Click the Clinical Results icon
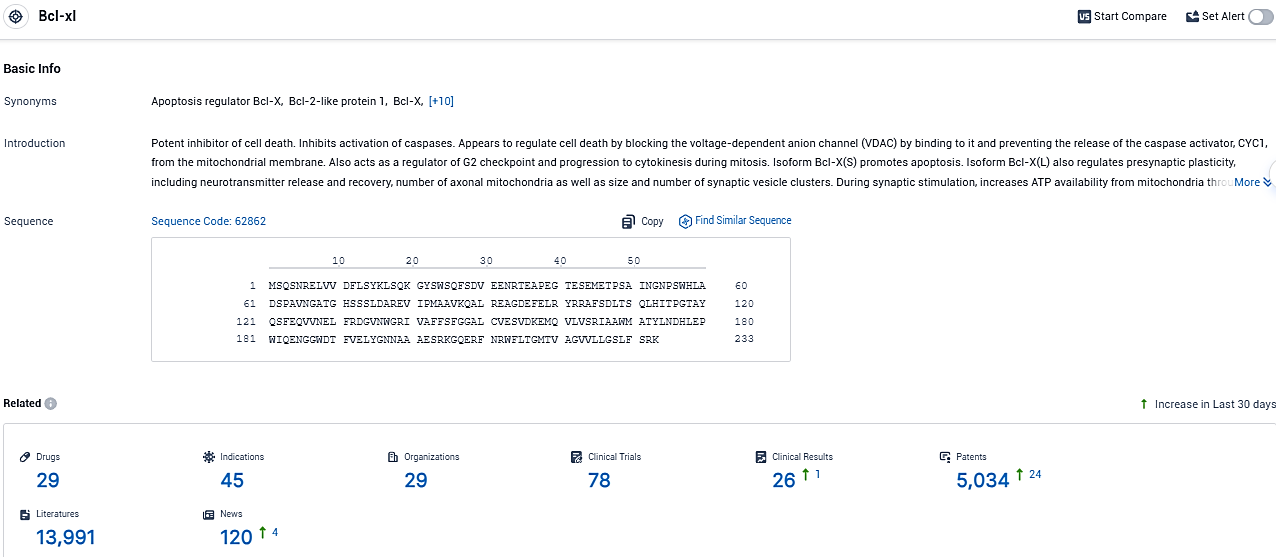 tap(762, 457)
